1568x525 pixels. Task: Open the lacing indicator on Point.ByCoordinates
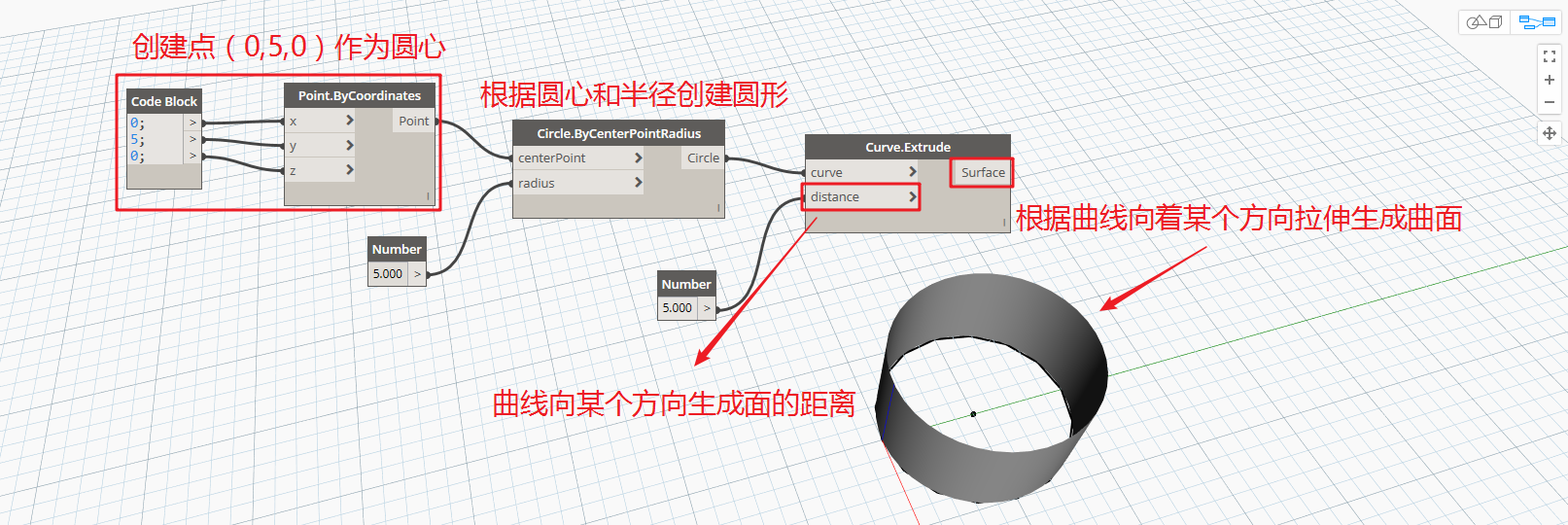click(428, 196)
